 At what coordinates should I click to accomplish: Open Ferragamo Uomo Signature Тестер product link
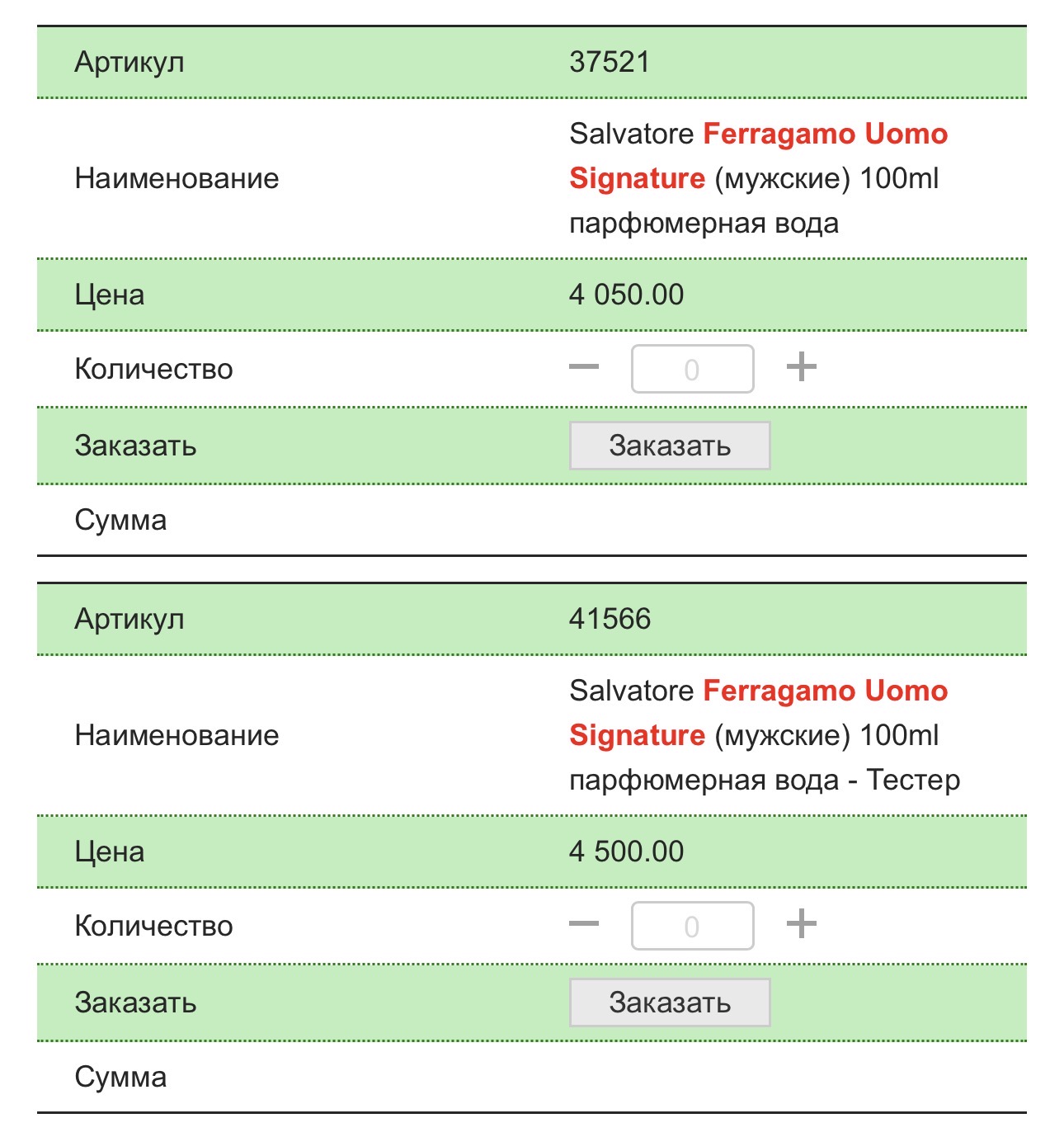click(758, 713)
